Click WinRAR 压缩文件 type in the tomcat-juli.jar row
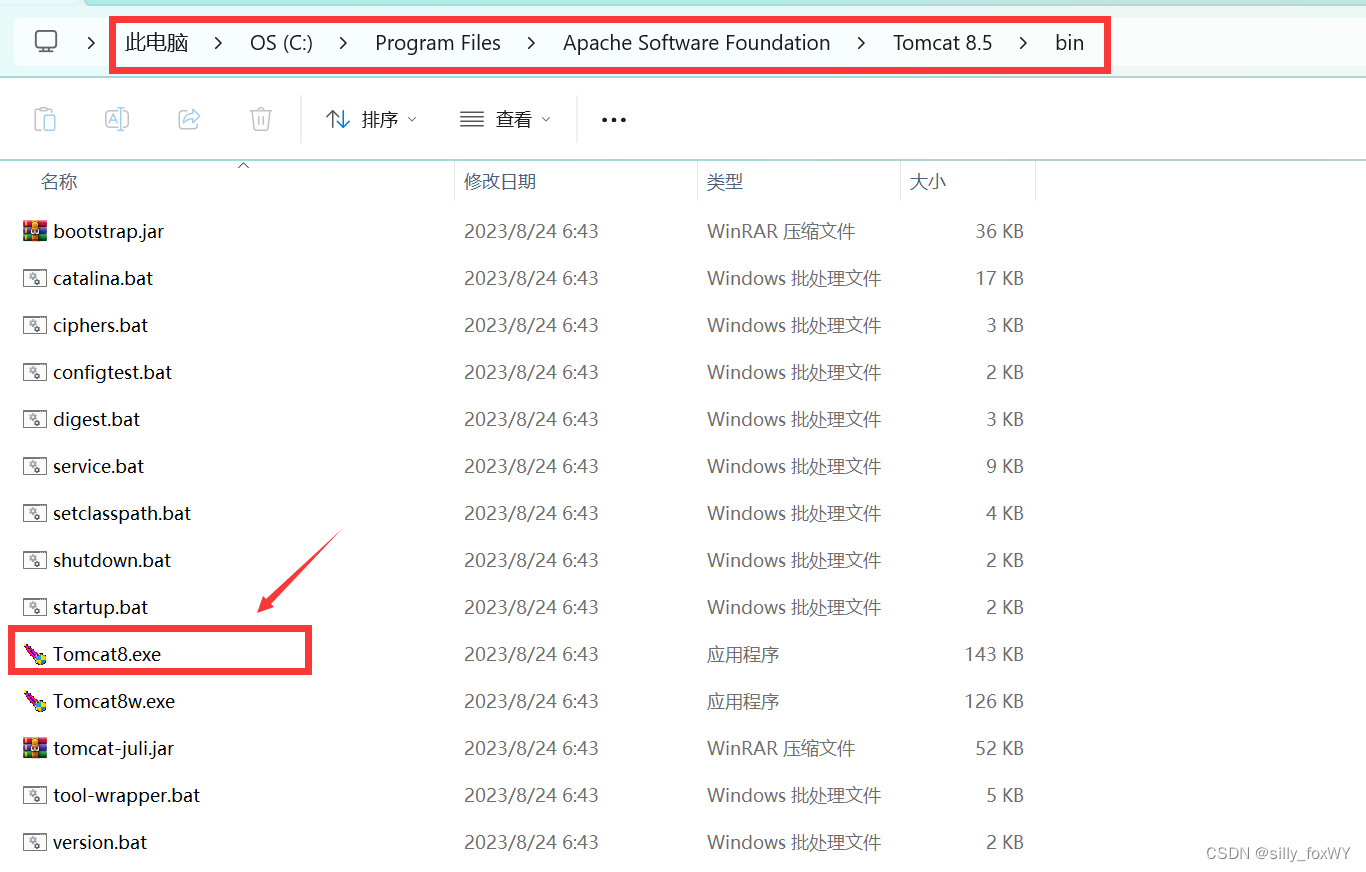The width and height of the screenshot is (1366, 872). tap(781, 748)
